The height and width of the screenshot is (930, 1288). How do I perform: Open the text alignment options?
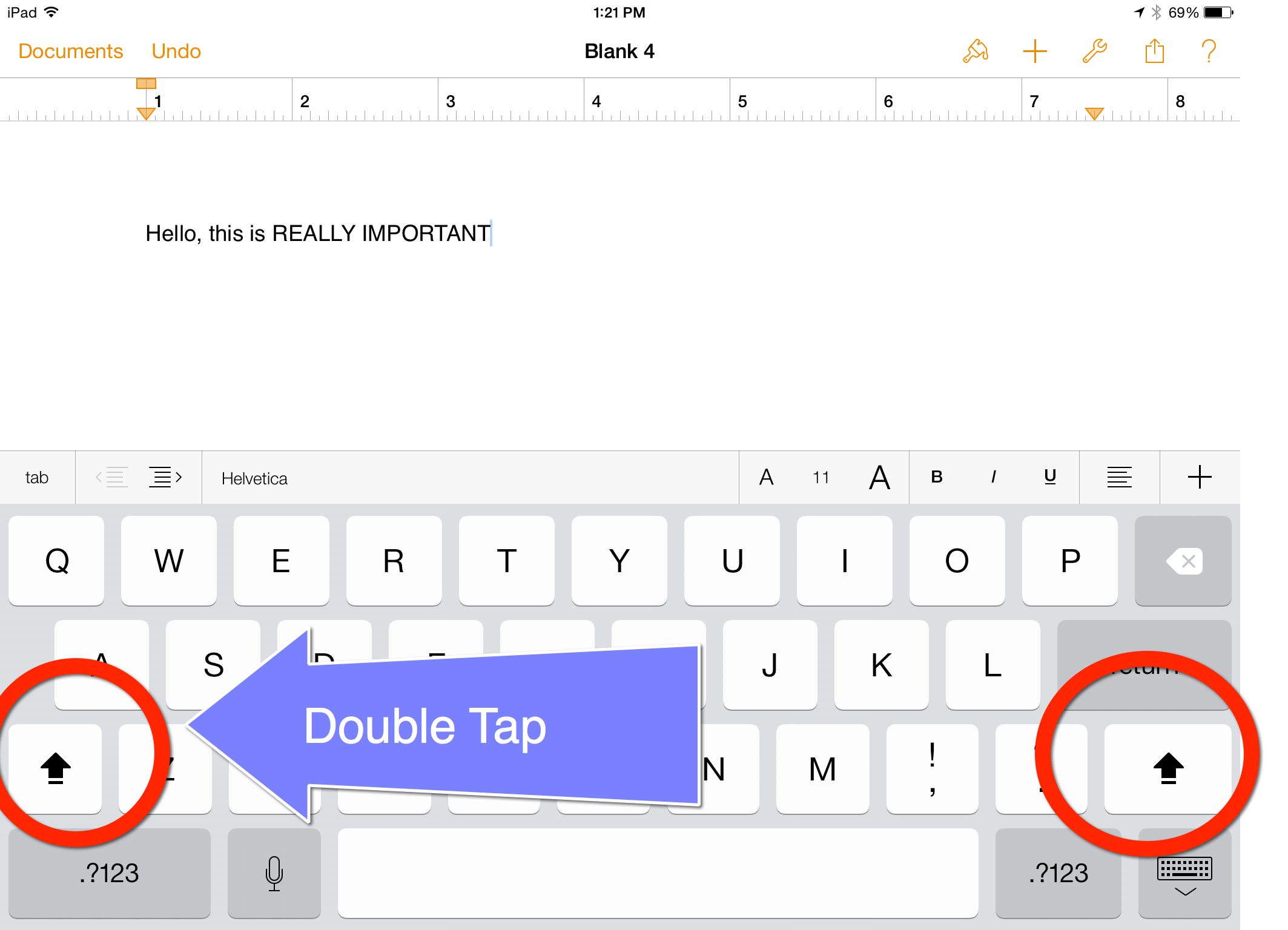pos(1119,478)
